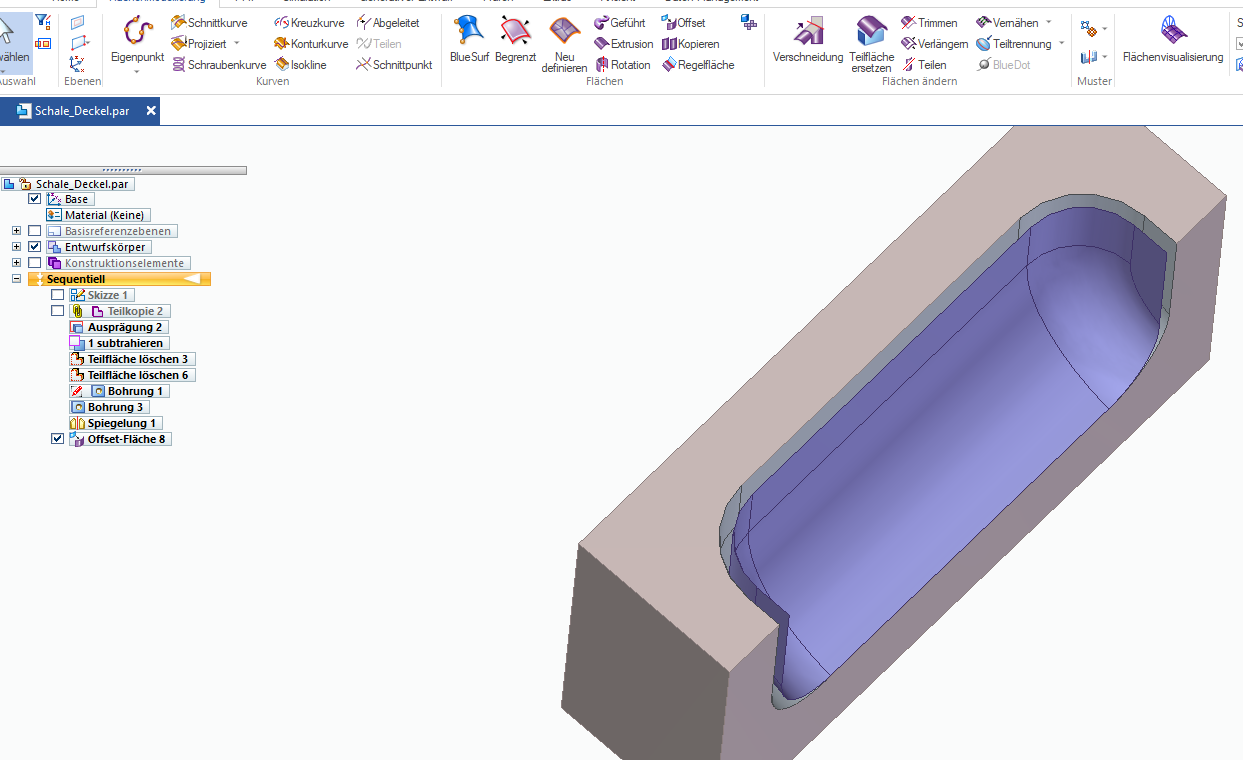
Task: Open the Teiltrennung tool
Action: click(x=1014, y=44)
